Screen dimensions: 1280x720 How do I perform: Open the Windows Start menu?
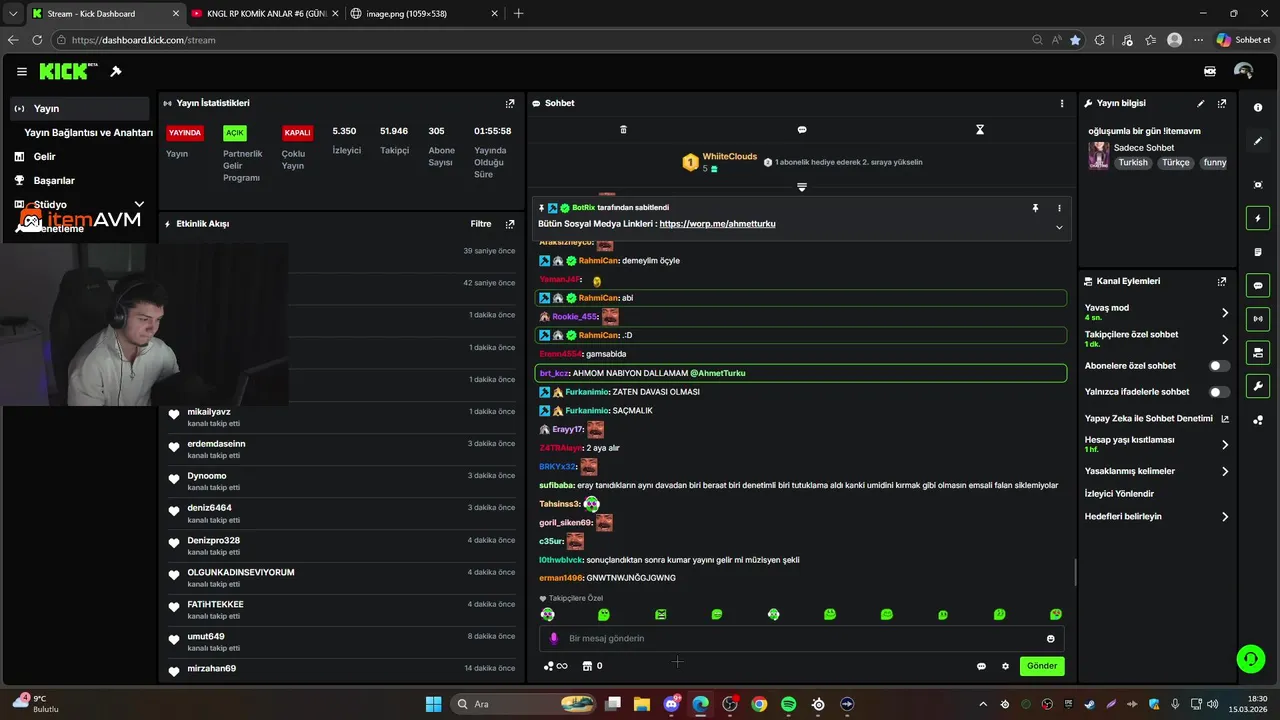click(x=433, y=704)
